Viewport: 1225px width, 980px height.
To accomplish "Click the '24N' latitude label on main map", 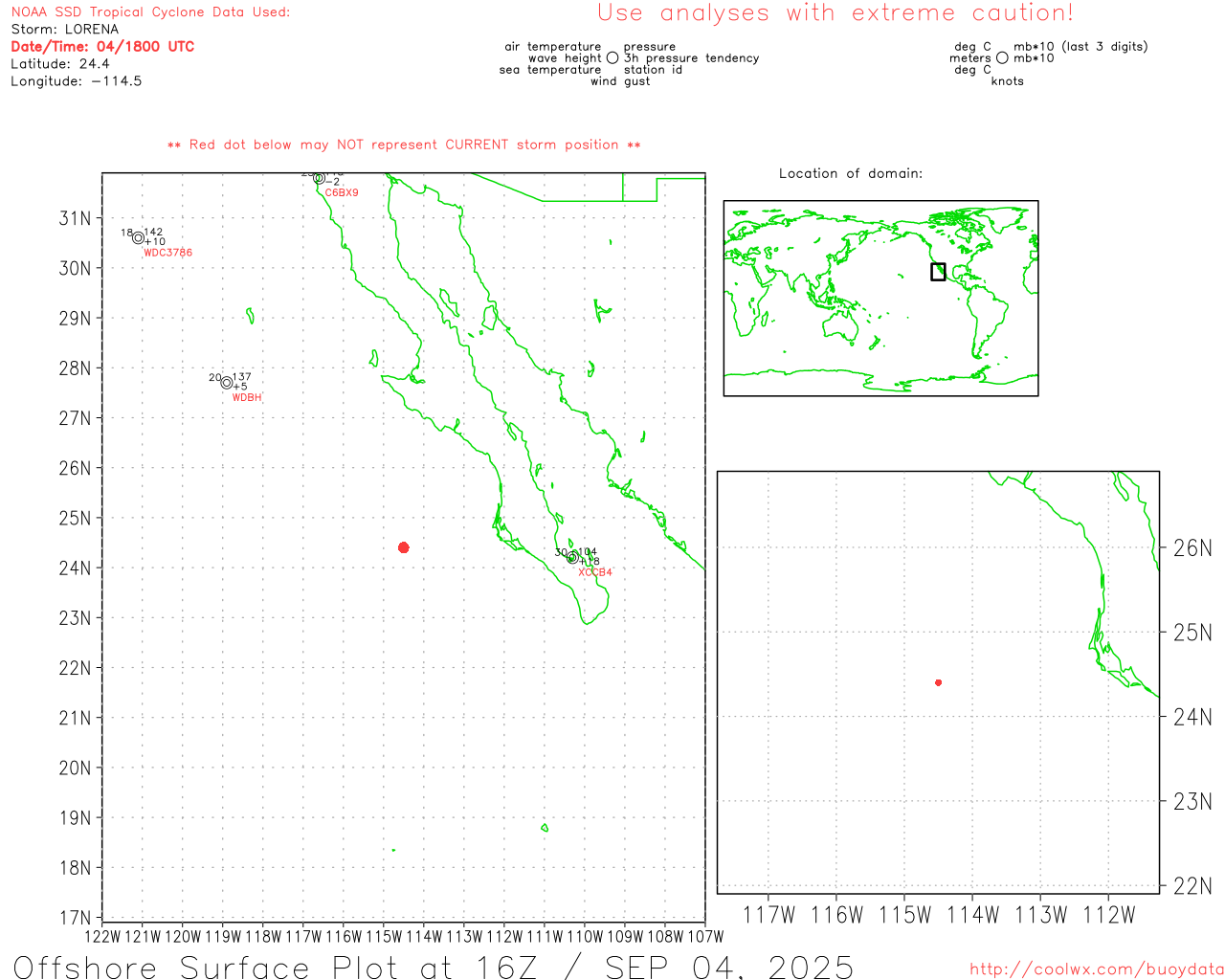I will [x=75, y=568].
